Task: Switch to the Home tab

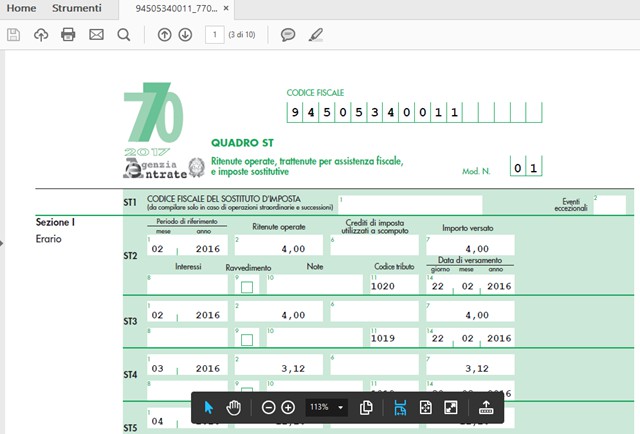Action: pyautogui.click(x=21, y=9)
